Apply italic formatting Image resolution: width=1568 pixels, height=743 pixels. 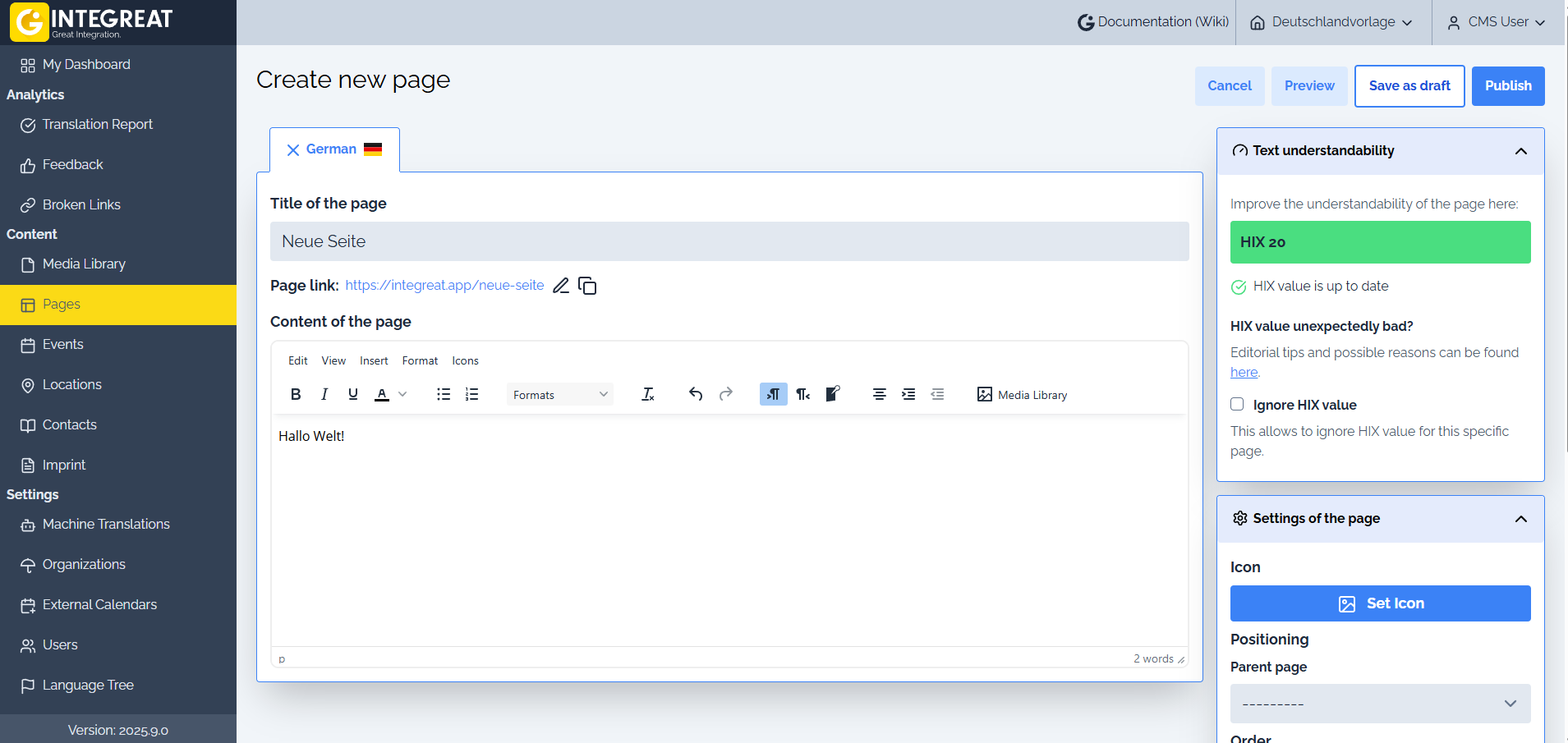tap(324, 395)
